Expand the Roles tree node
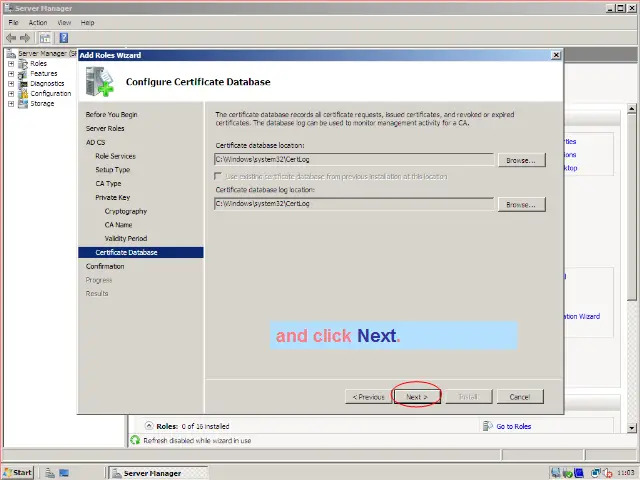 point(11,64)
